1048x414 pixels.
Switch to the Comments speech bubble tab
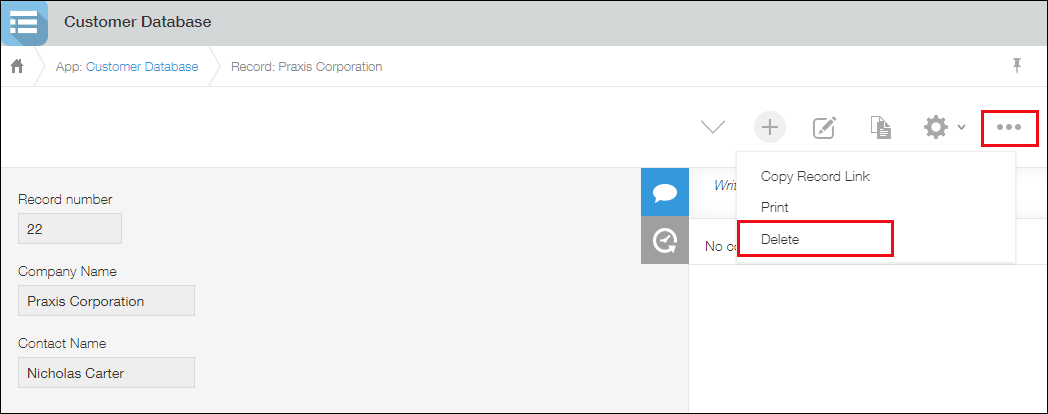tap(664, 193)
